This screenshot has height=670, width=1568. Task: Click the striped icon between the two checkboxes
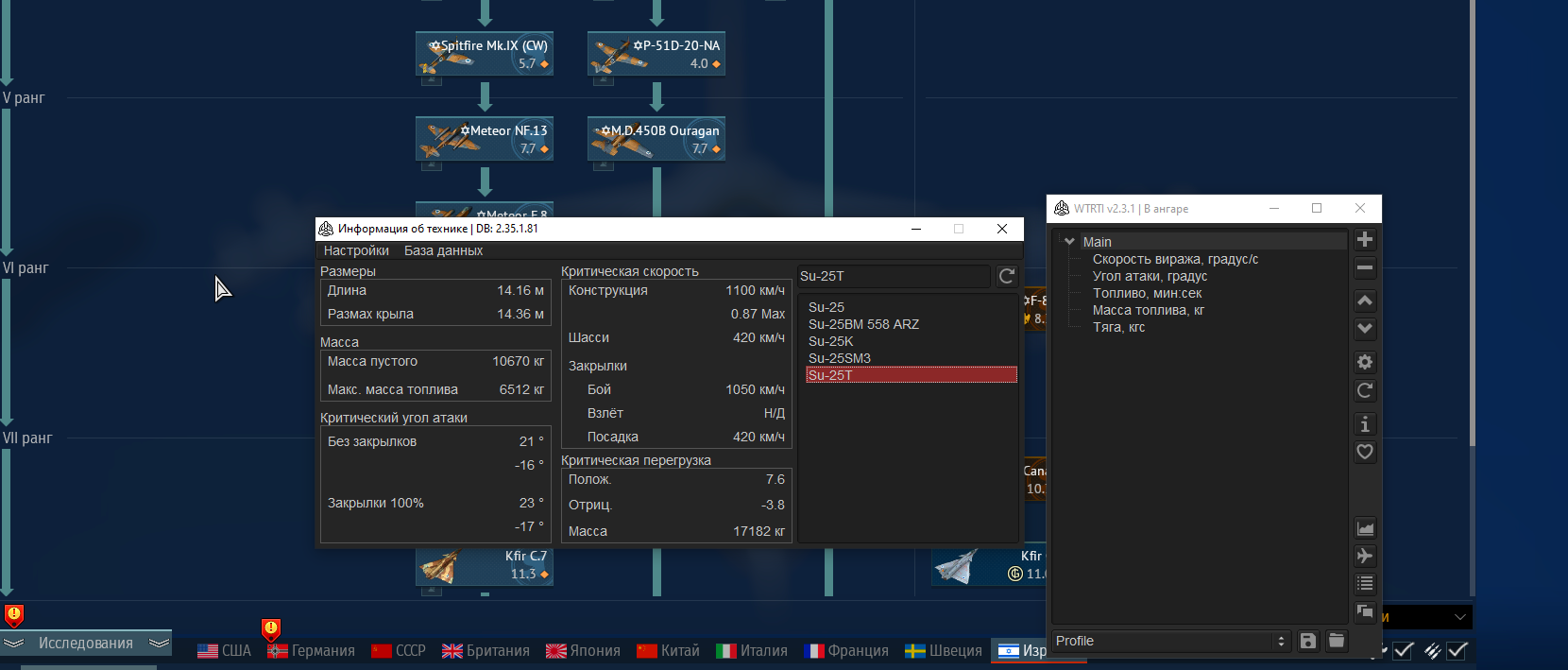tap(1433, 650)
